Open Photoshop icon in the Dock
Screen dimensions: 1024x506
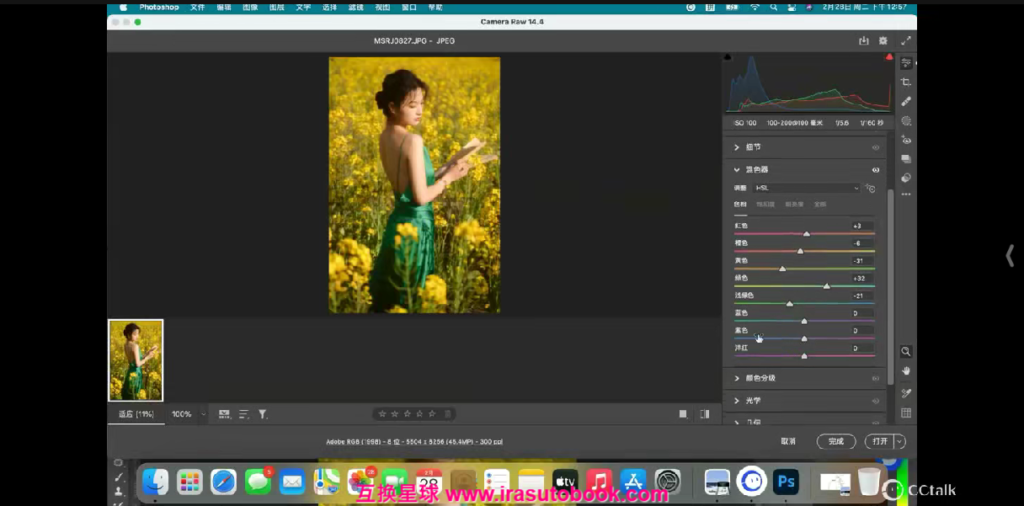pyautogui.click(x=786, y=482)
